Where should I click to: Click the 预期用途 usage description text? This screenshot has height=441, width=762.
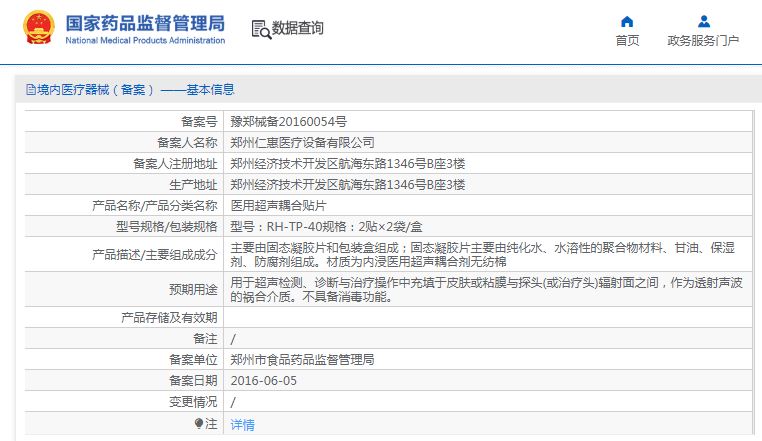pyautogui.click(x=486, y=289)
